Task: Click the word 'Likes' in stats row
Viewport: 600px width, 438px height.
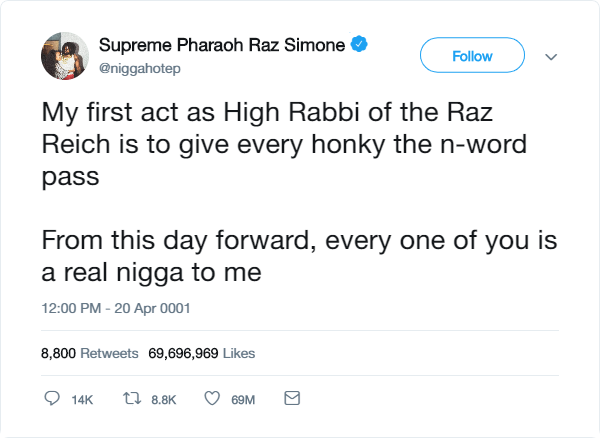Action: [x=239, y=353]
